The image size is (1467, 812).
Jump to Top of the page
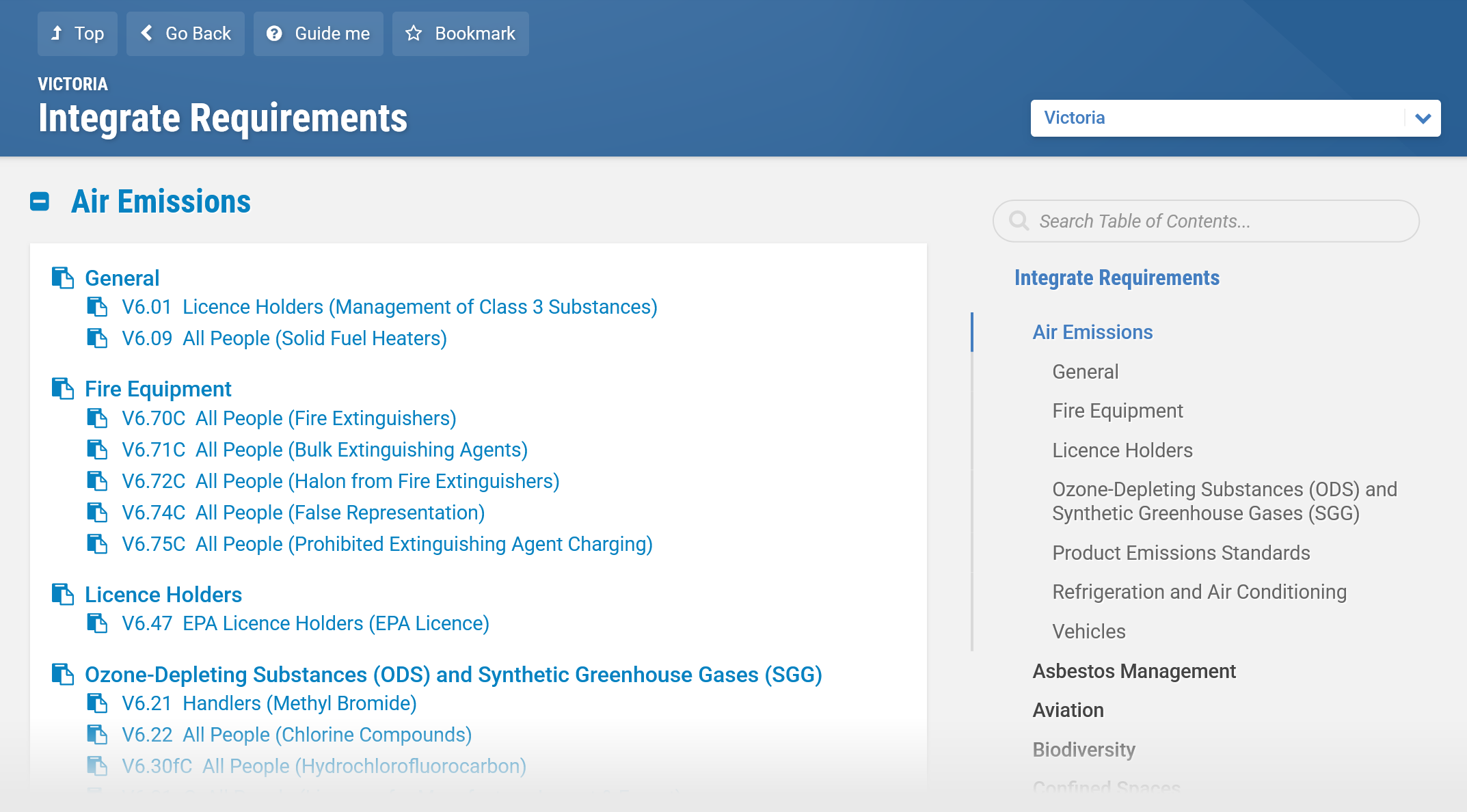[x=77, y=33]
